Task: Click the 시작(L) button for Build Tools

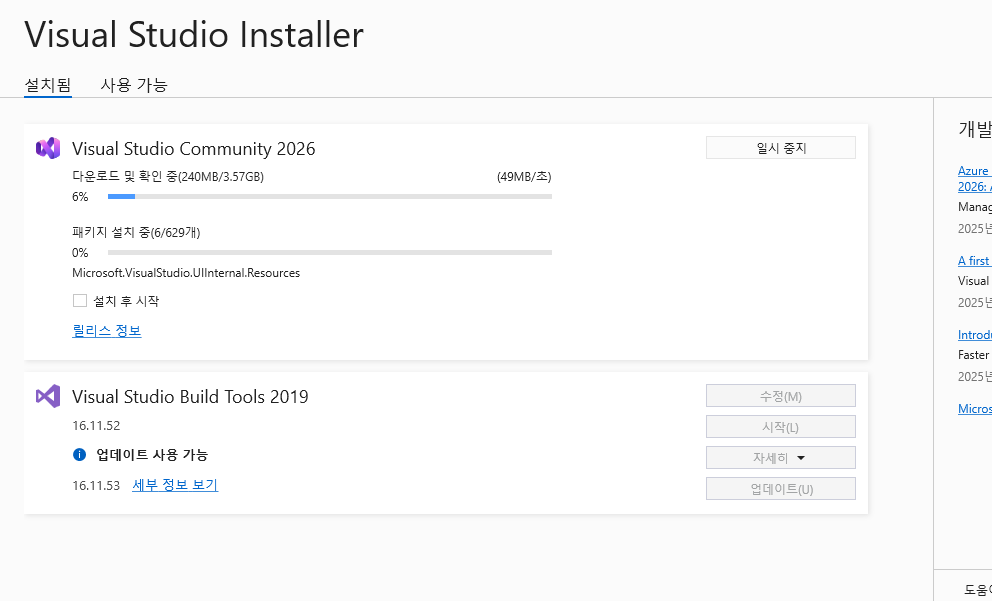Action: (781, 427)
